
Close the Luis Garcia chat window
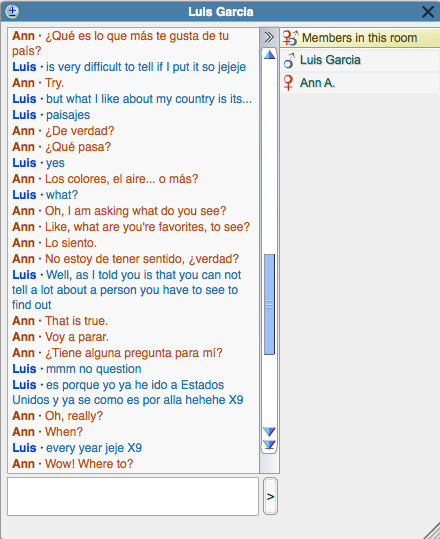click(x=428, y=12)
